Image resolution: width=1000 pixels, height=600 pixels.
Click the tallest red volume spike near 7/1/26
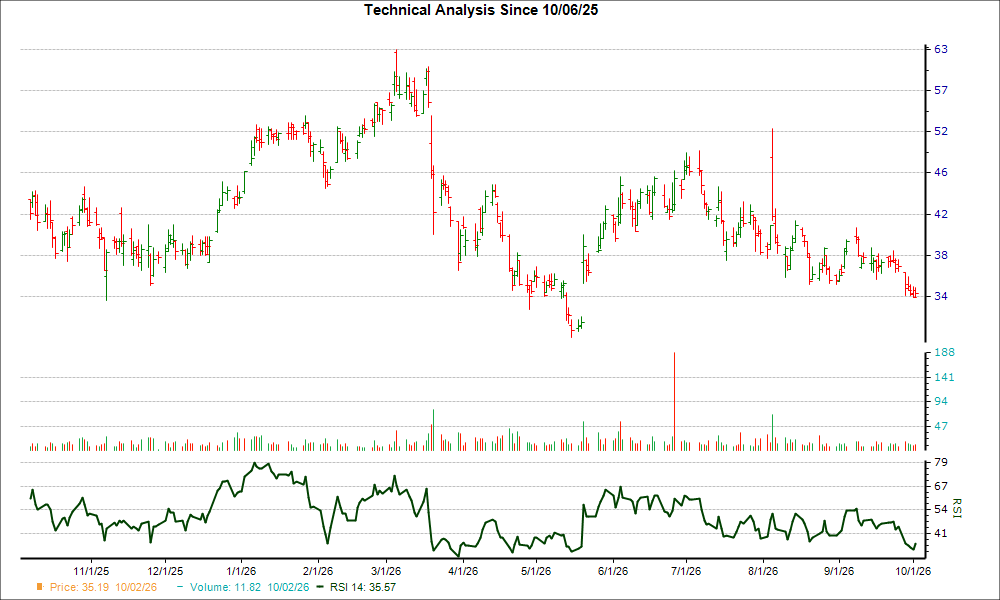point(674,401)
